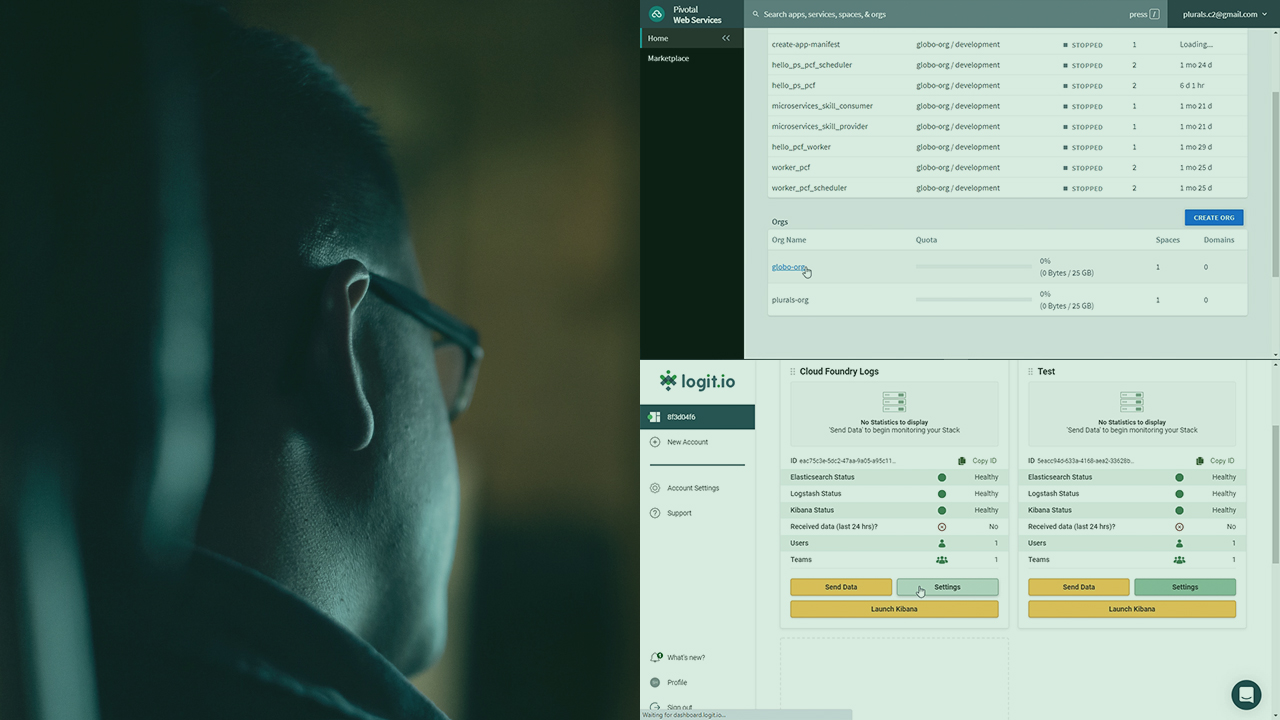Switch to the Marketplace section
This screenshot has height=720, width=1280.
(670, 58)
